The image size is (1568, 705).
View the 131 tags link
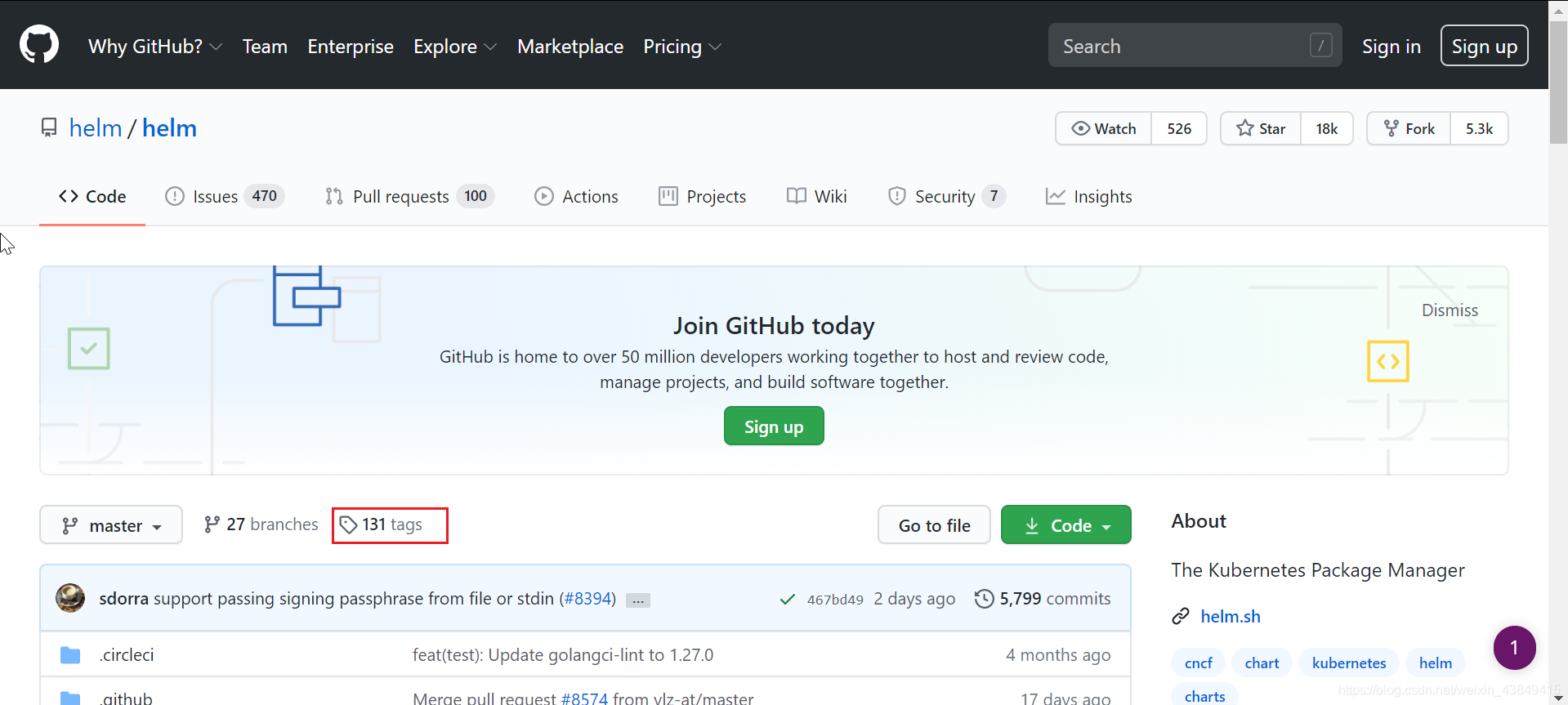pos(382,524)
